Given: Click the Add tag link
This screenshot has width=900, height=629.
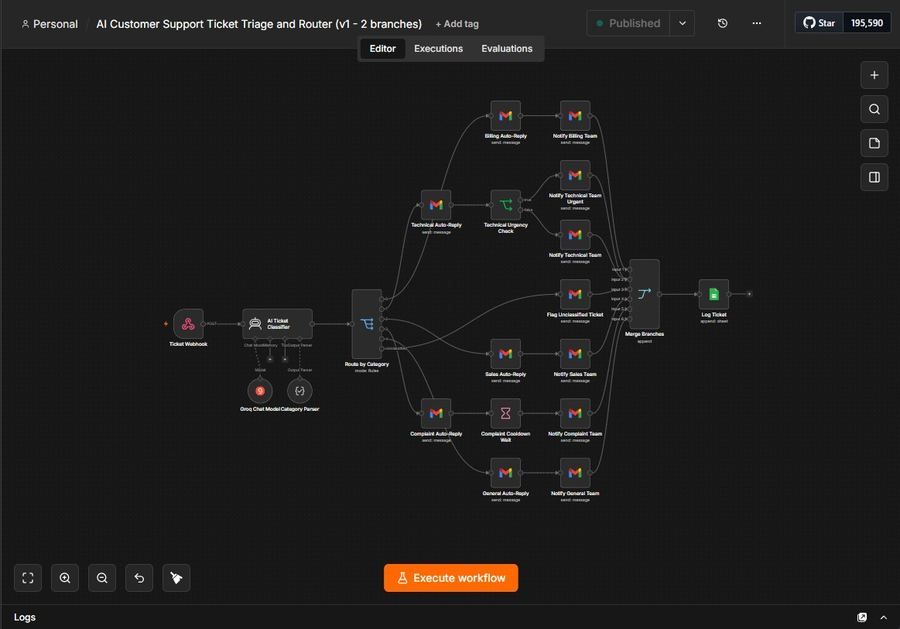Looking at the screenshot, I should pyautogui.click(x=457, y=24).
